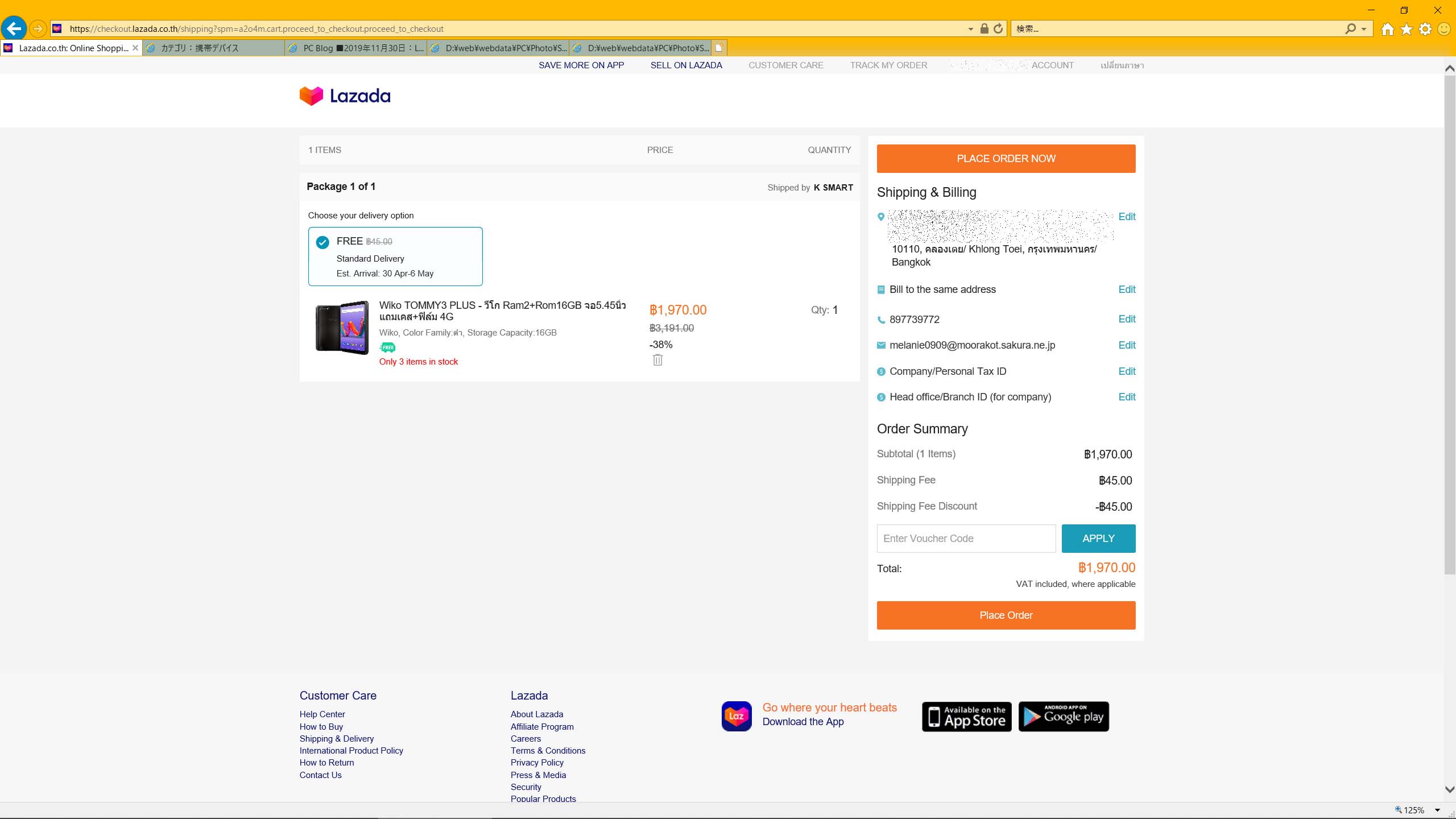1456x819 pixels.
Task: Open the Terms & Conditions footer link
Action: [x=548, y=751]
